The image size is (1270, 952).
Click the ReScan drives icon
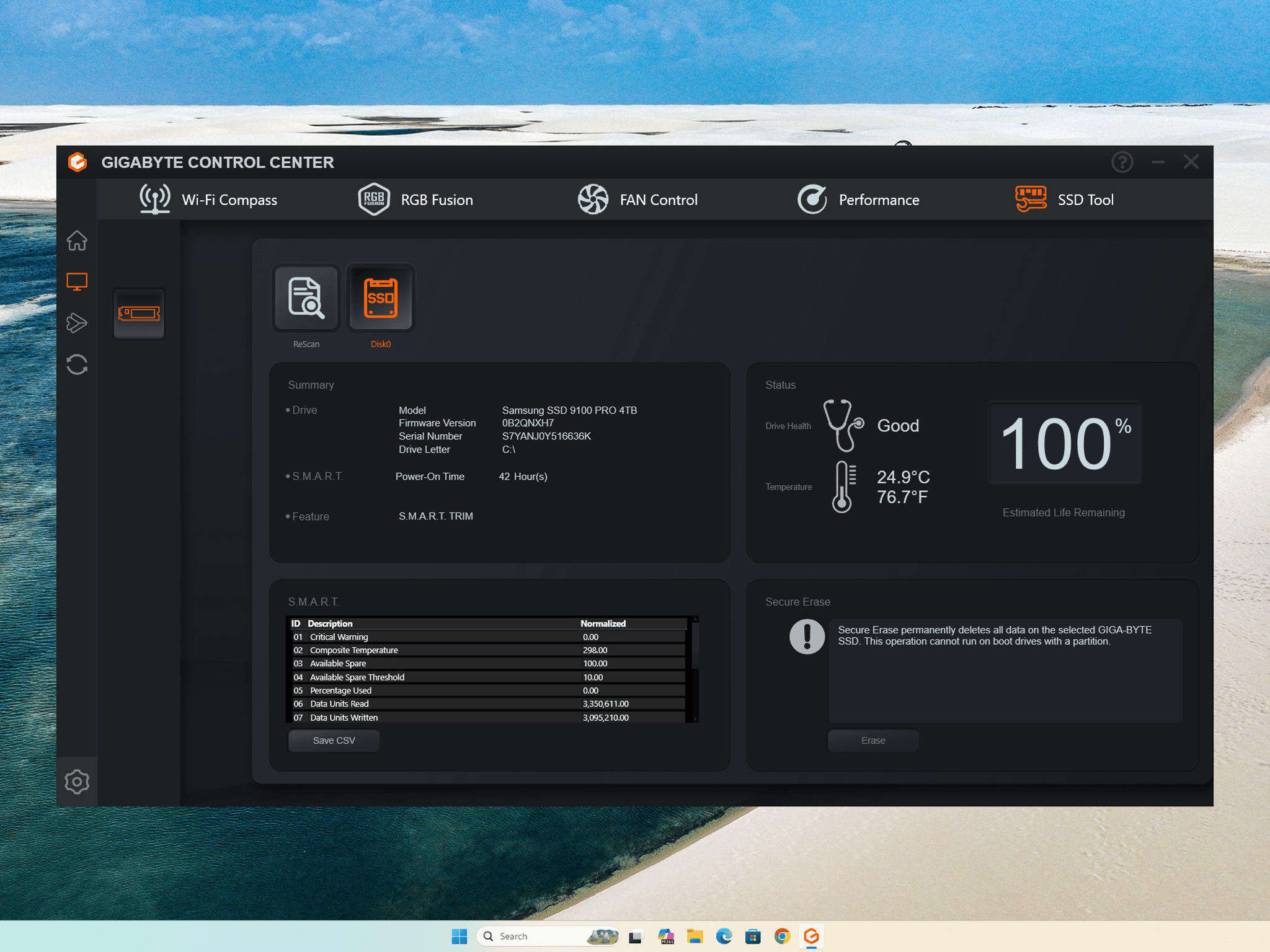tap(306, 298)
